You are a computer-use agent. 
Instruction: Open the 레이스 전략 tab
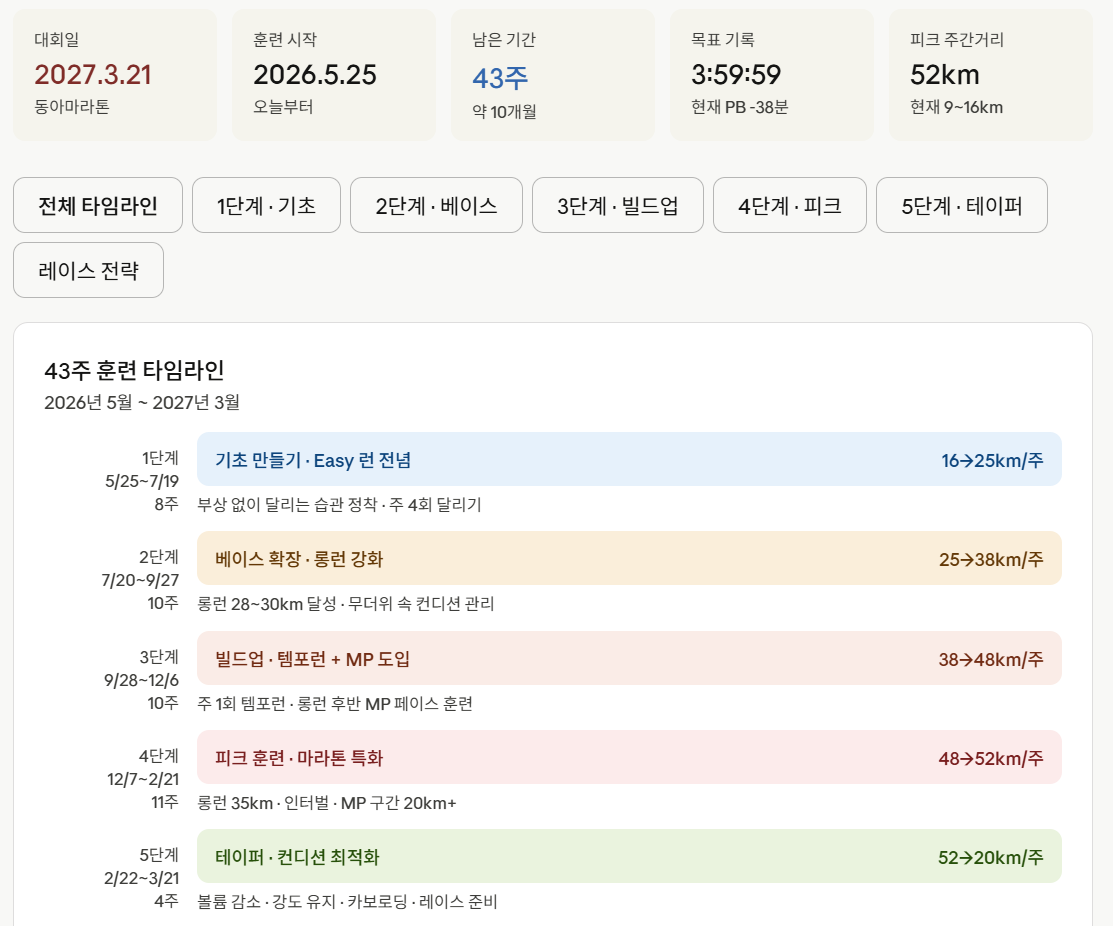88,270
